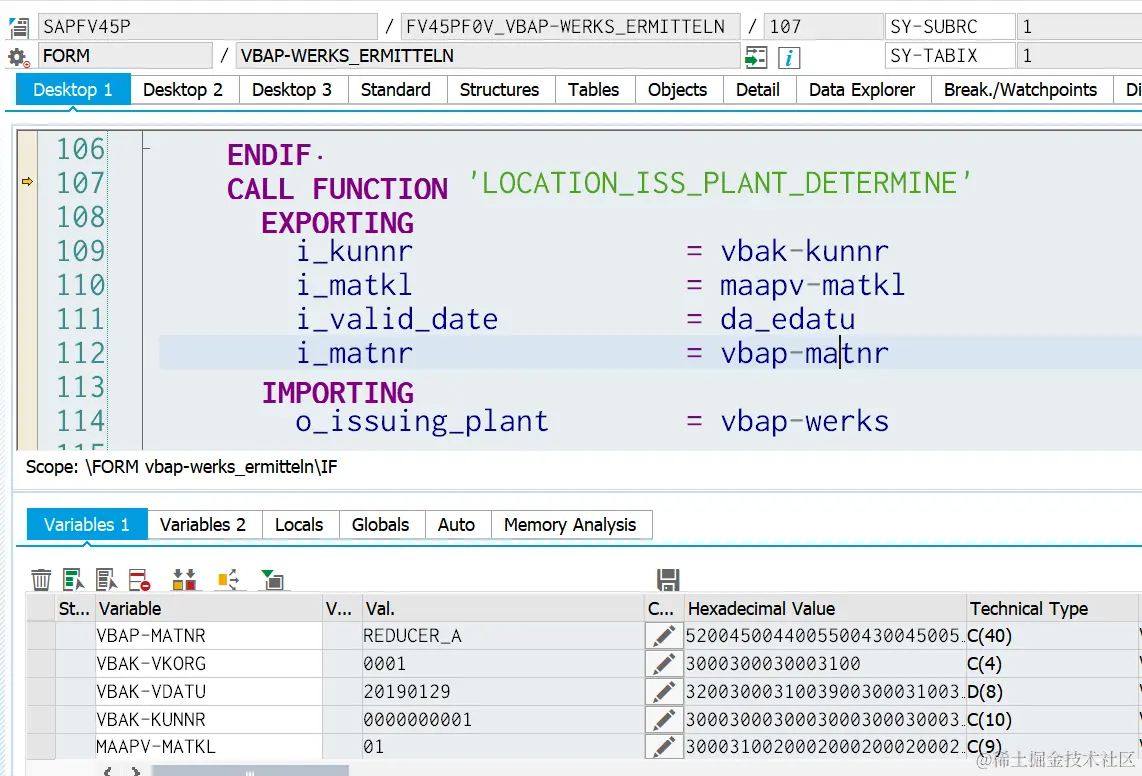This screenshot has height=776, width=1142.
Task: Click the green-arrow export icon in variables toolbar
Action: point(272,580)
